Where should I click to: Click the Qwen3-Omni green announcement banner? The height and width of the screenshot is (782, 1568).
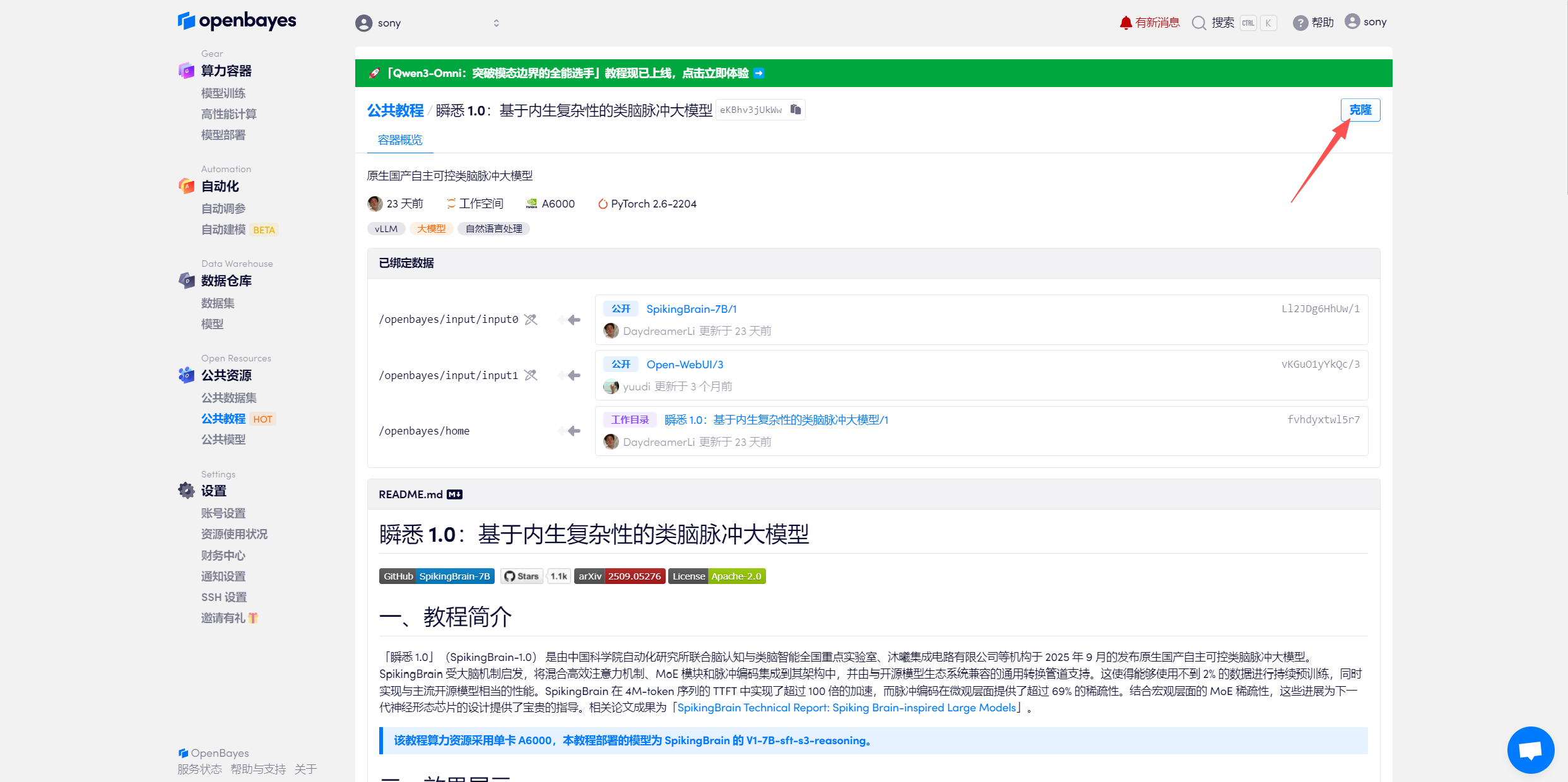tap(873, 73)
